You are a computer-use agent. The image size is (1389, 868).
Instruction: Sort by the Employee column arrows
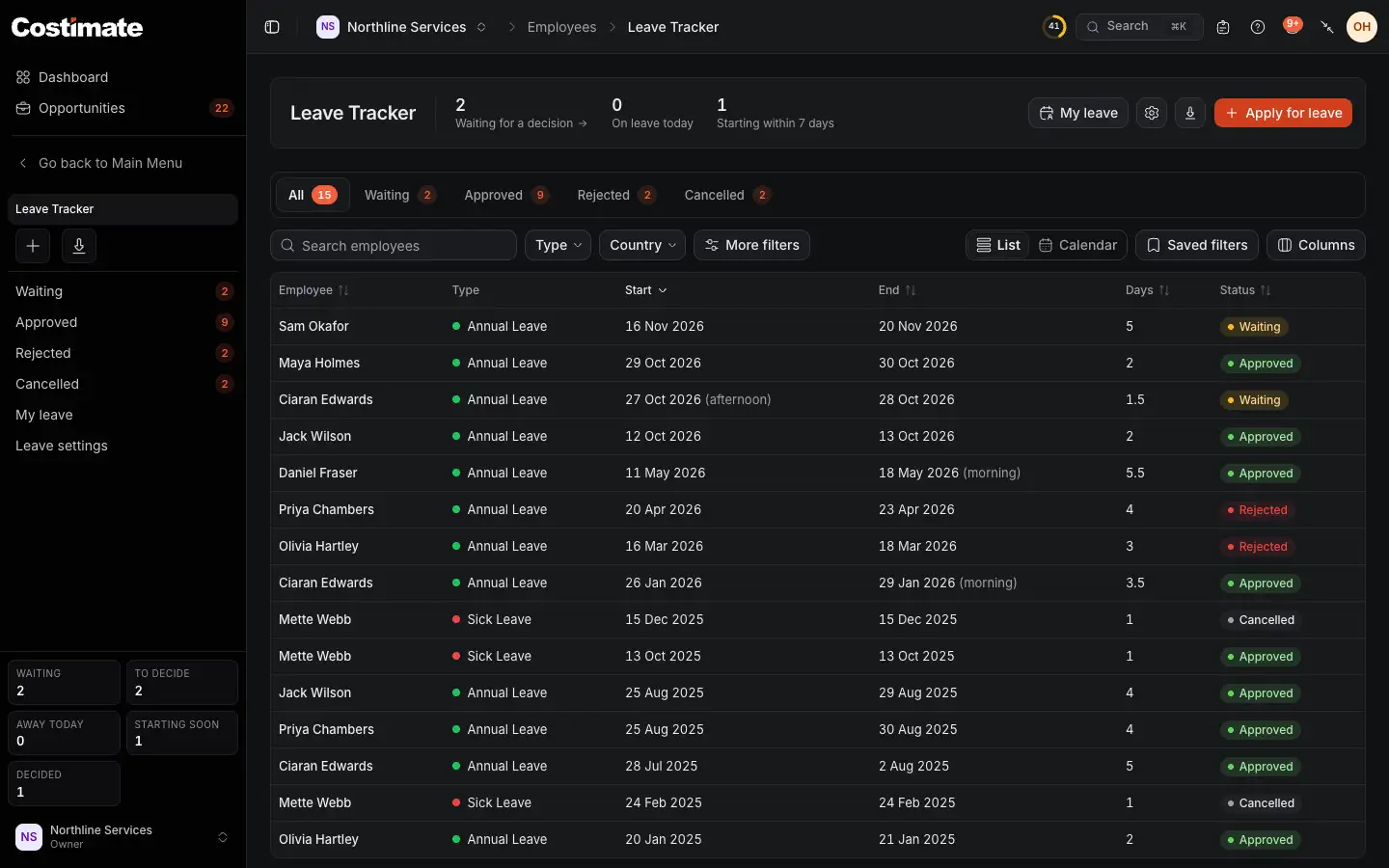point(343,290)
